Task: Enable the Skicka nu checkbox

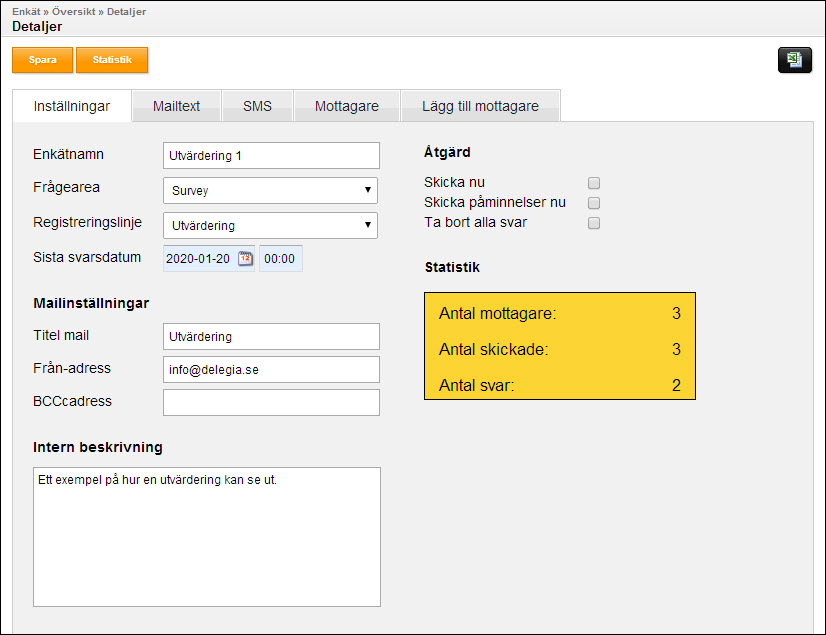Action: click(x=594, y=183)
